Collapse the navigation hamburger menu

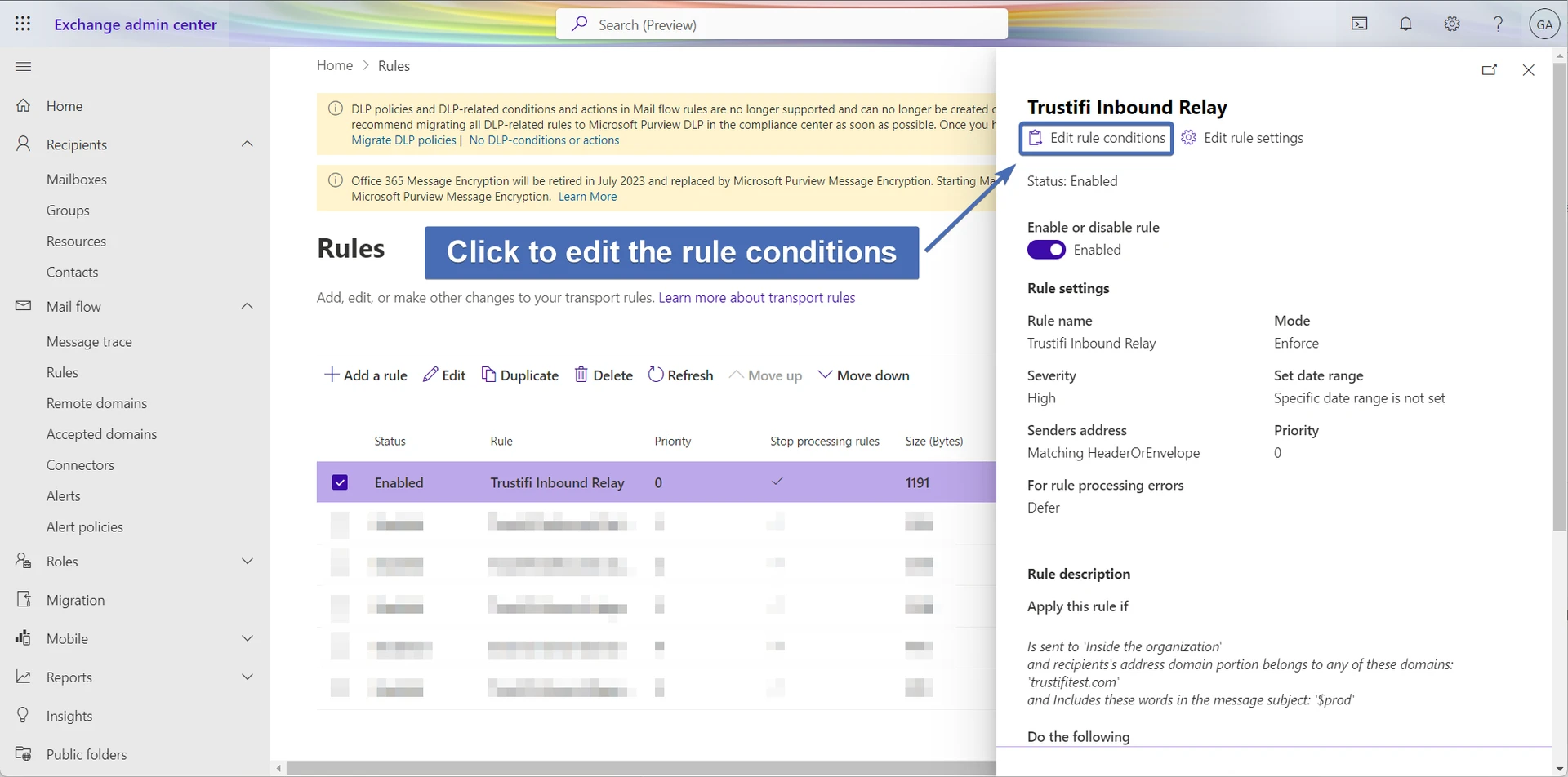pos(23,66)
